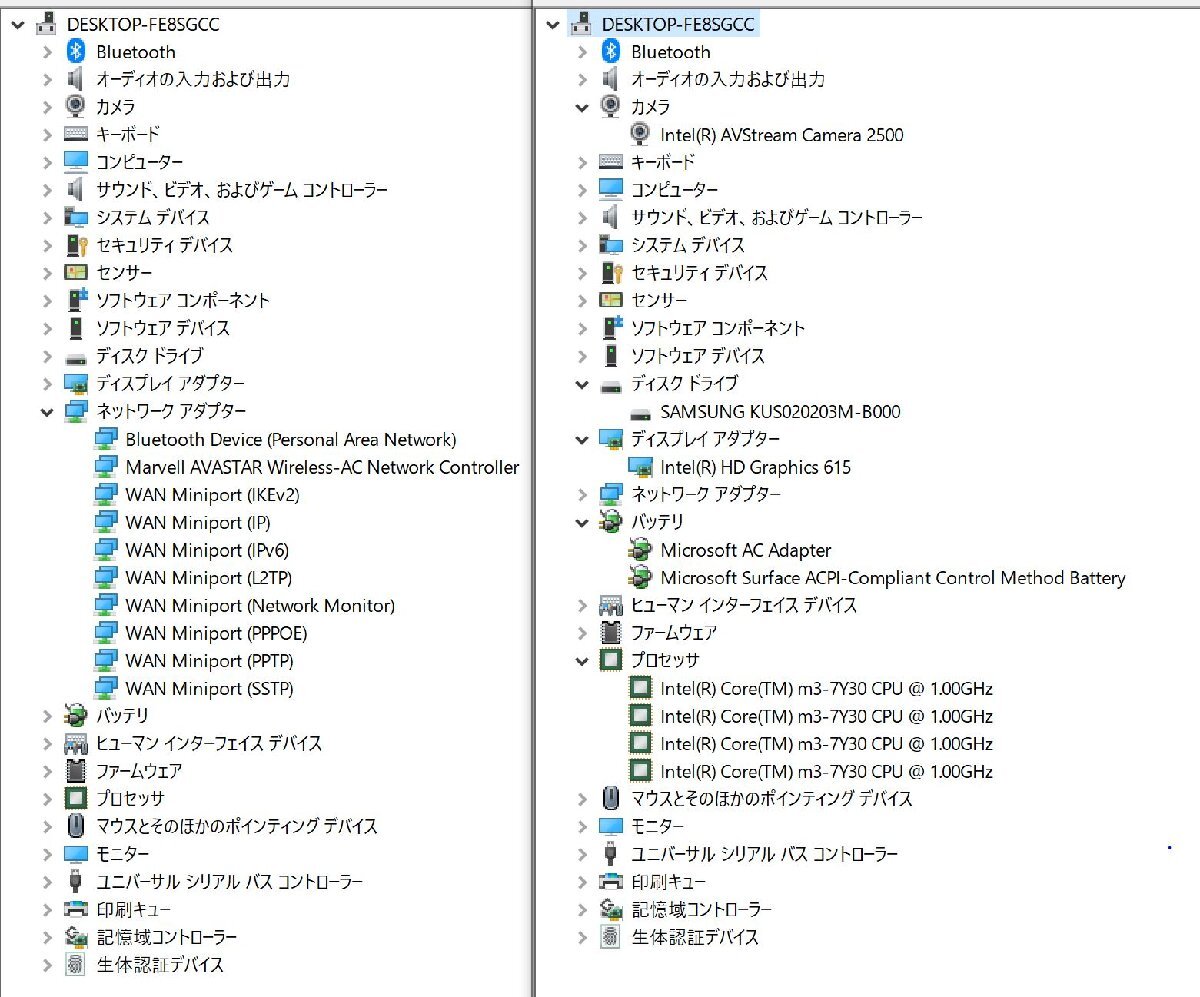Viewport: 1200px width, 997px height.
Task: Select 記憶域コントローラー in right tree
Action: point(701,909)
